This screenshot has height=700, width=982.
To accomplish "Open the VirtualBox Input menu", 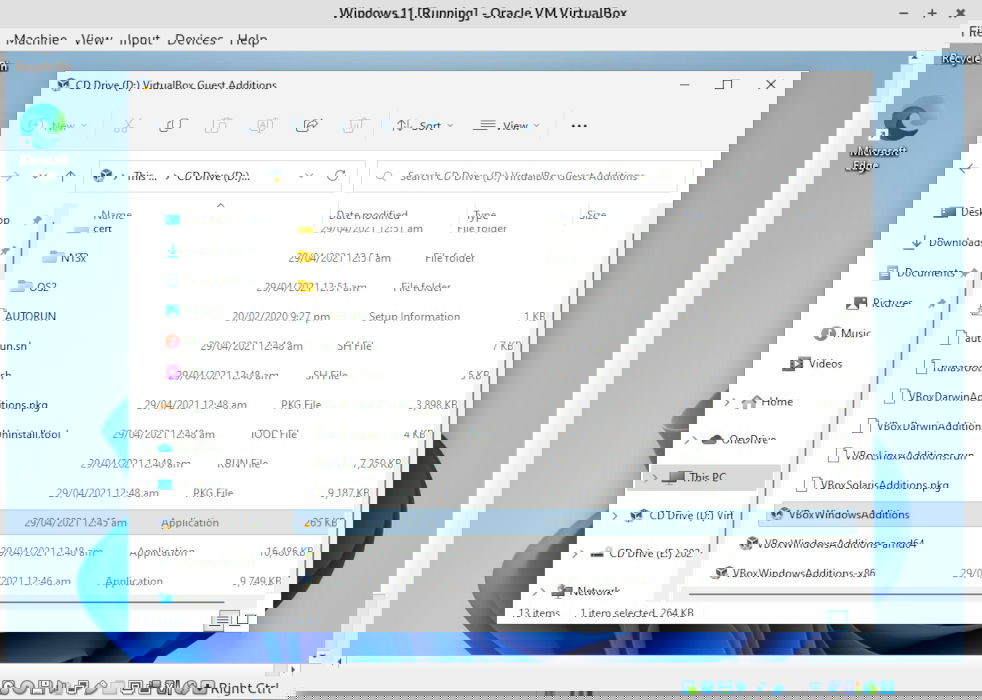I will click(140, 39).
